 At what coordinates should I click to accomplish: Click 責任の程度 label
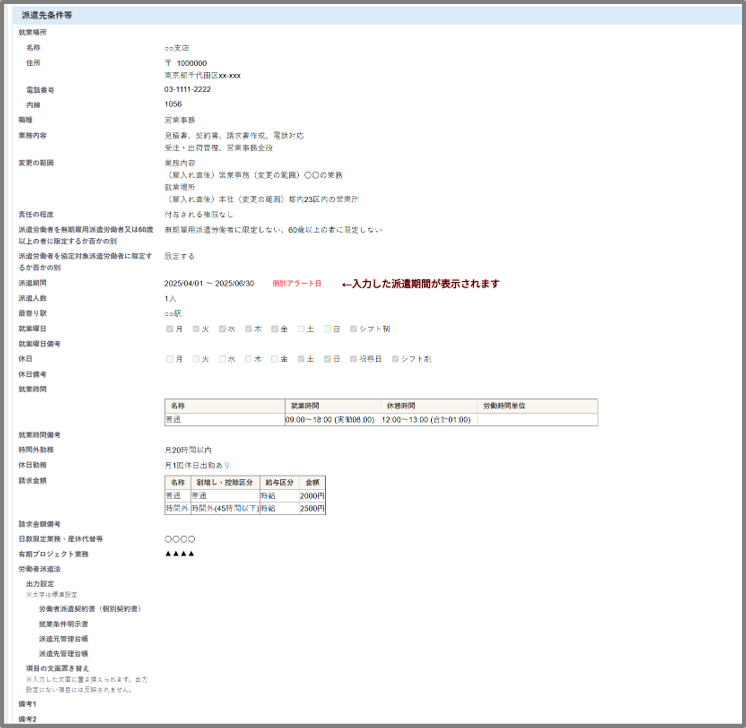coord(36,215)
